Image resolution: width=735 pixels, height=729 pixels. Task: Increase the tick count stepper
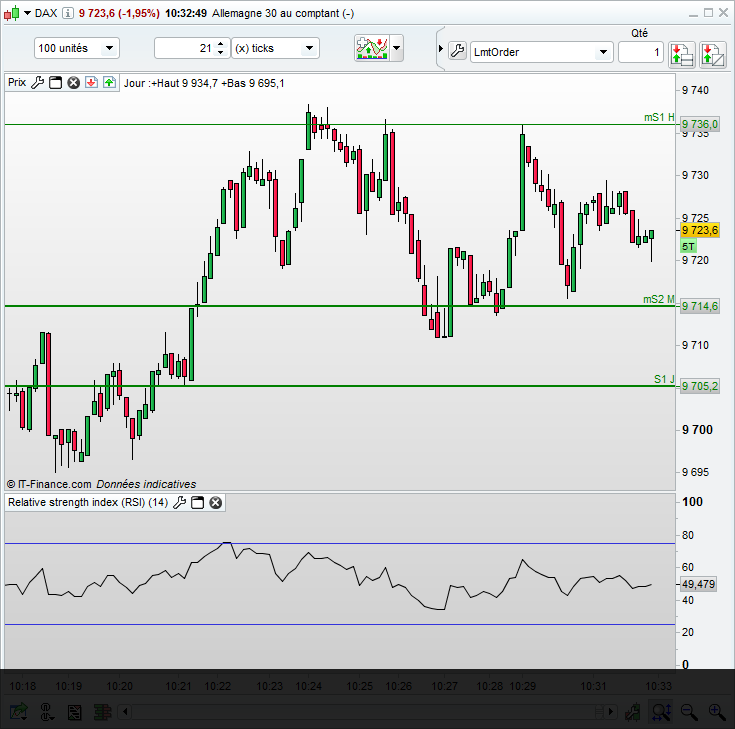click(x=221, y=44)
